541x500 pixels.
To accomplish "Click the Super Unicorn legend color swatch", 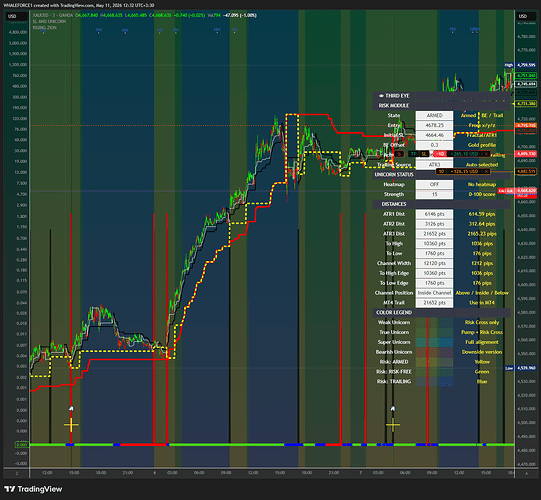I will point(434,342).
